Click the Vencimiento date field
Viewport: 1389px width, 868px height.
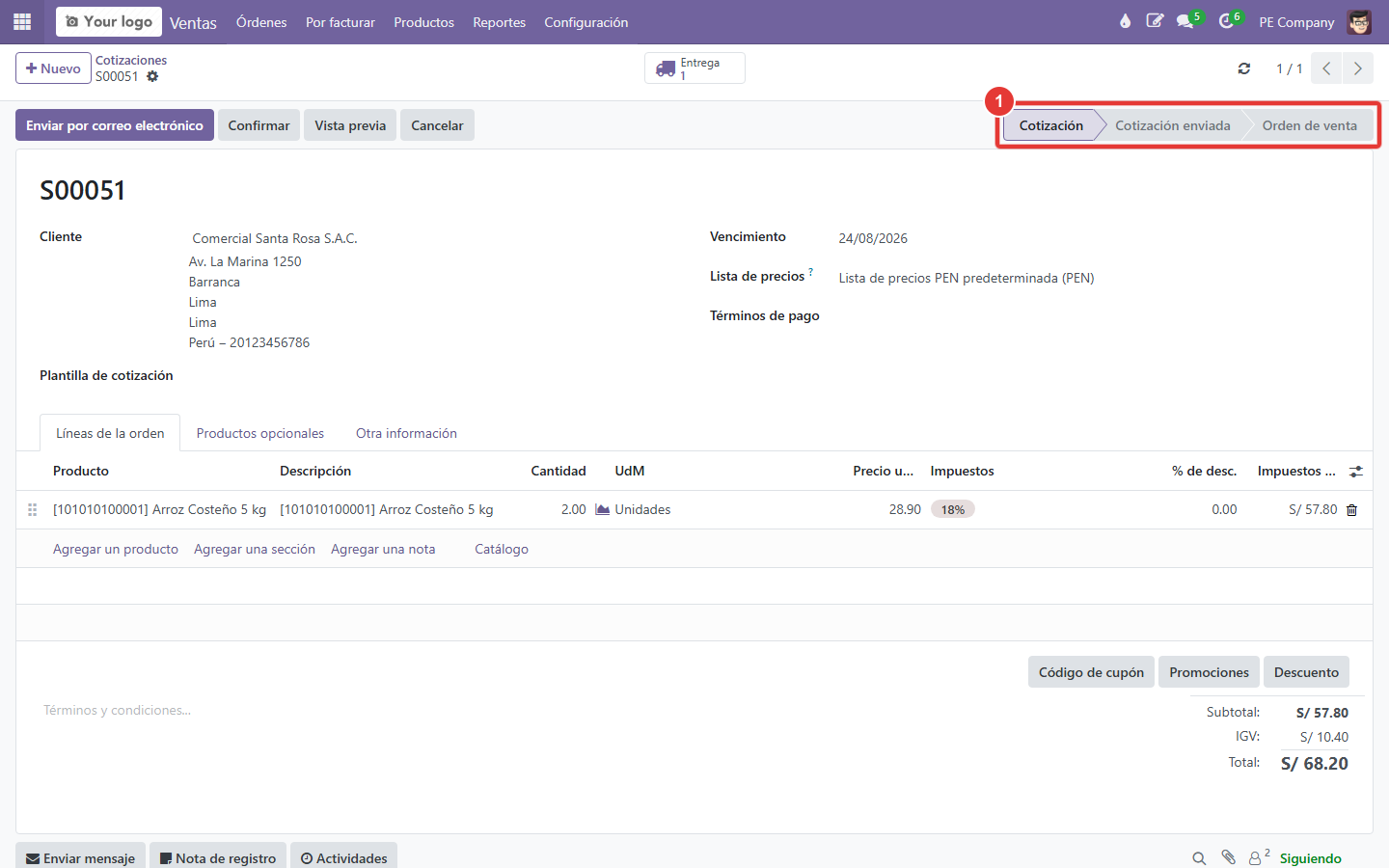click(873, 238)
